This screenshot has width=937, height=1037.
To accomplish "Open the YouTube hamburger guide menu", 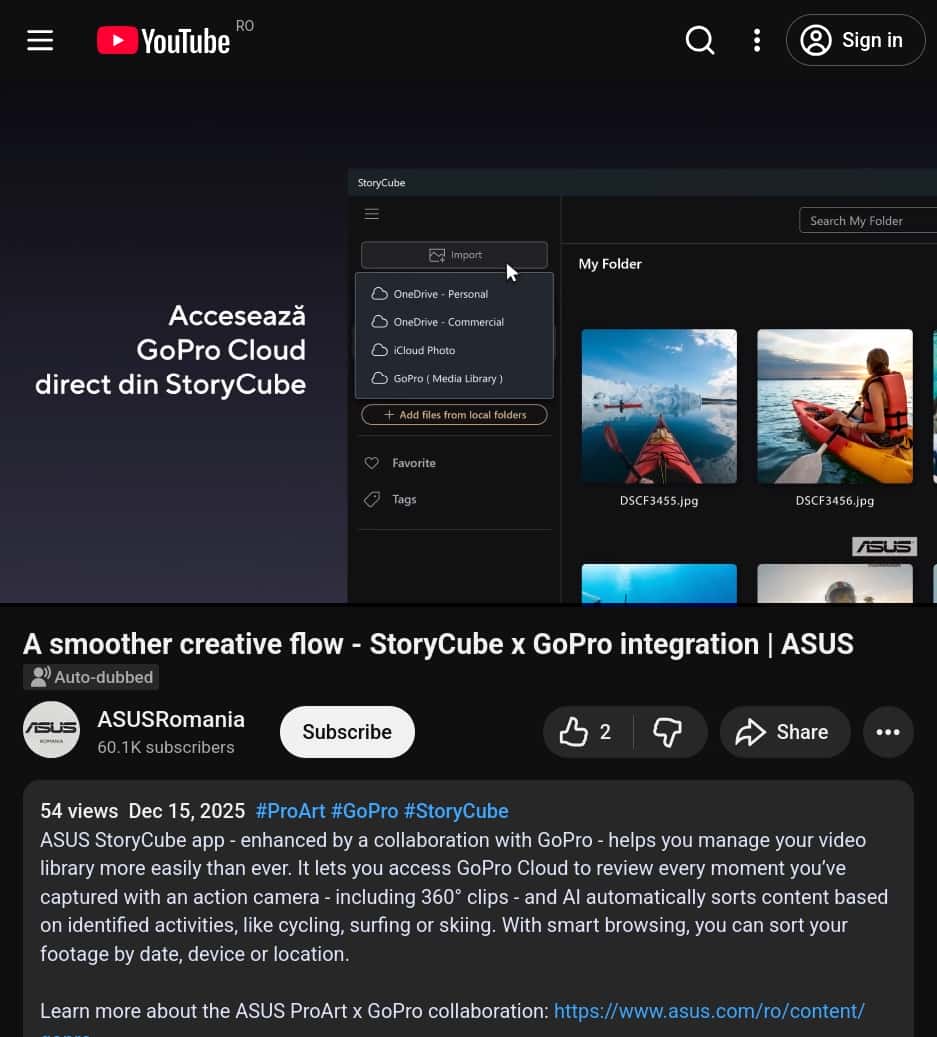I will 40,40.
